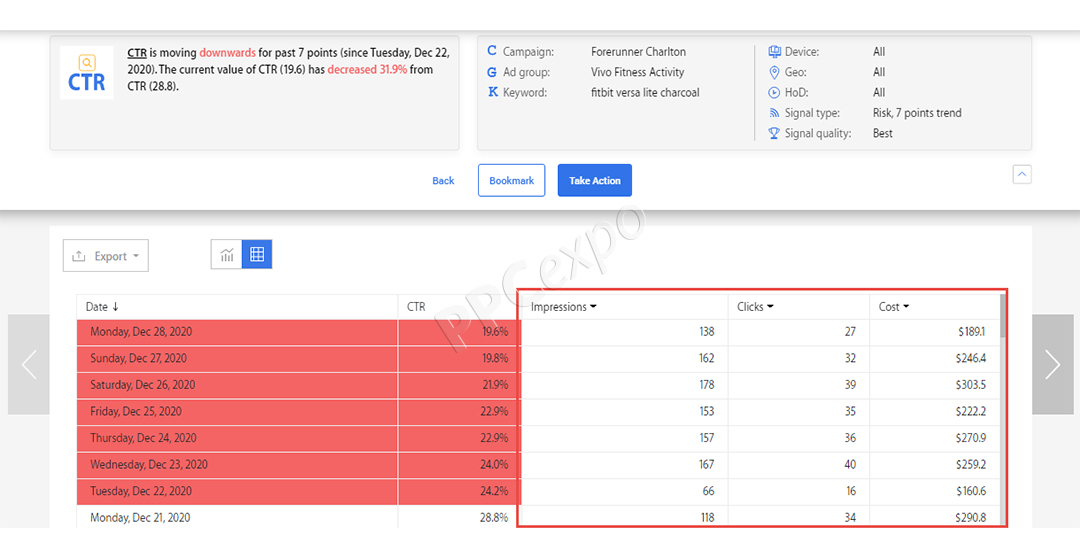This screenshot has height=558, width=1080.
Task: Click the Ad group G icon
Action: 492,72
